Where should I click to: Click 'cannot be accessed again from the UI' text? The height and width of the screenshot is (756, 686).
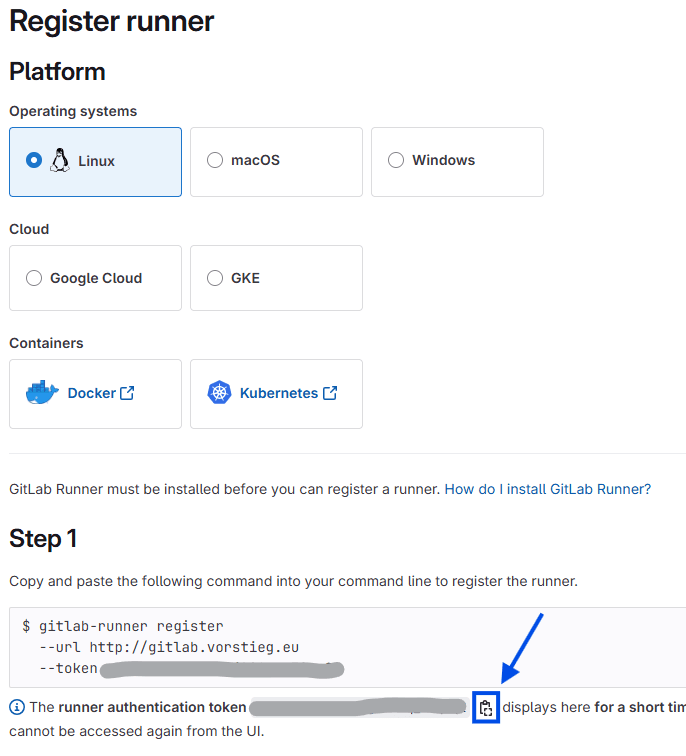pyautogui.click(x=136, y=731)
